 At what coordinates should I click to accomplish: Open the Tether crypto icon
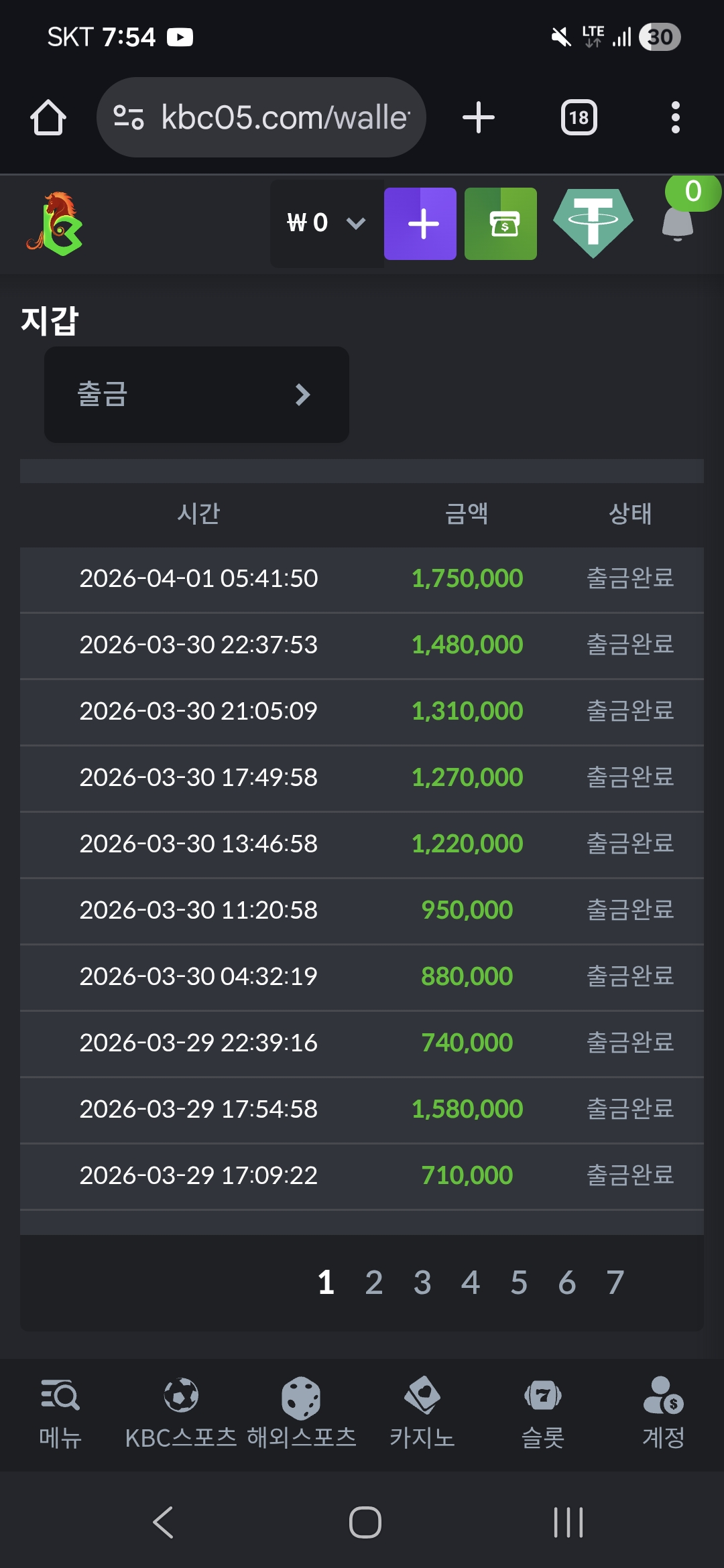pos(593,223)
